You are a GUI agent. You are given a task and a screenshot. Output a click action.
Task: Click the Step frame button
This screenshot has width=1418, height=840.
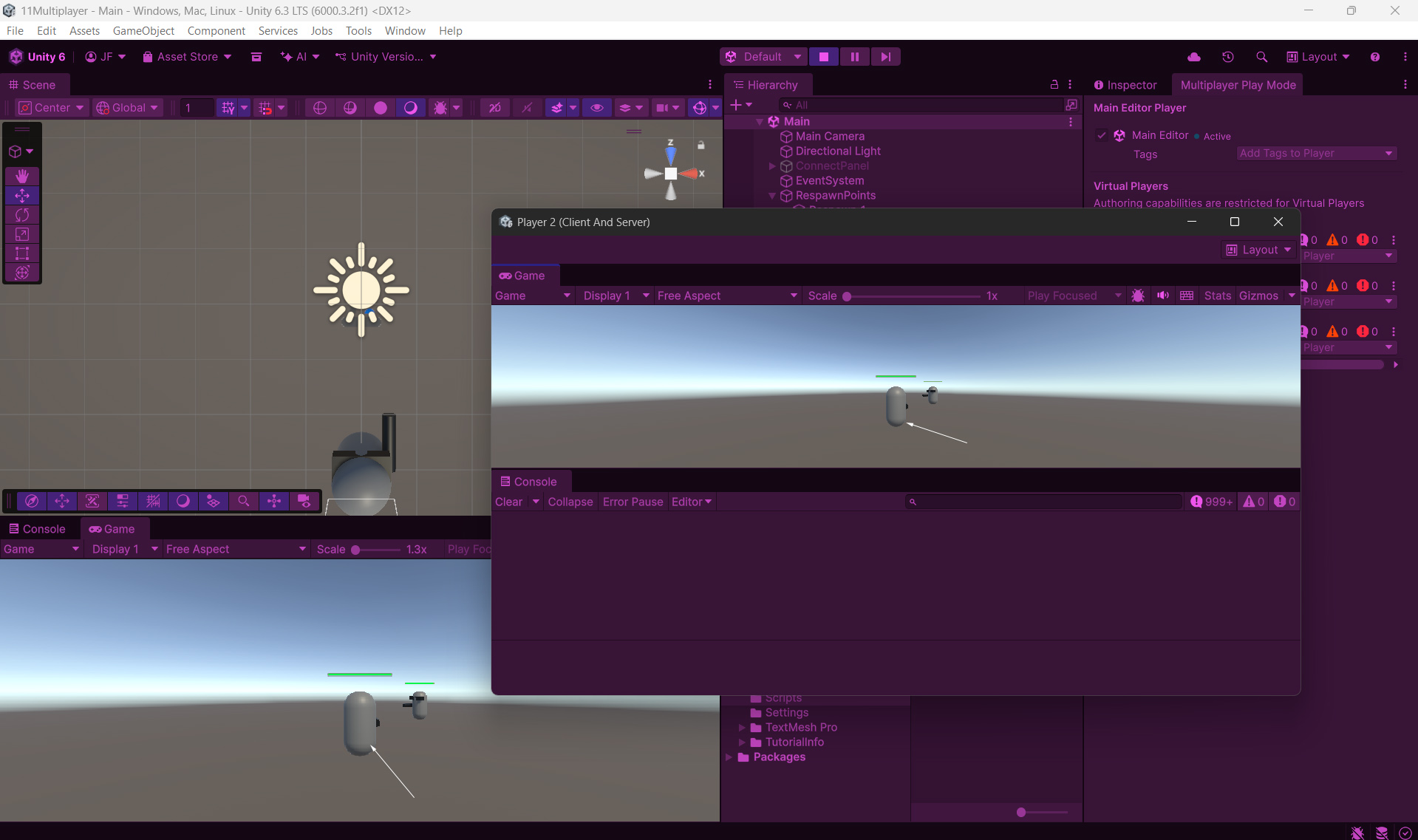tap(885, 57)
